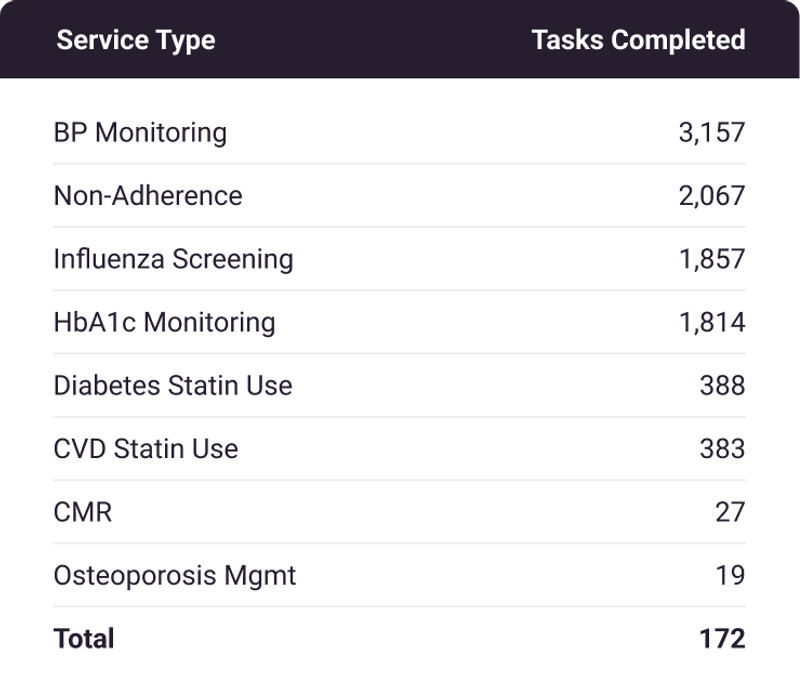Click the 19 Osteoporosis Mgmt count
The image size is (800, 688).
(x=733, y=576)
